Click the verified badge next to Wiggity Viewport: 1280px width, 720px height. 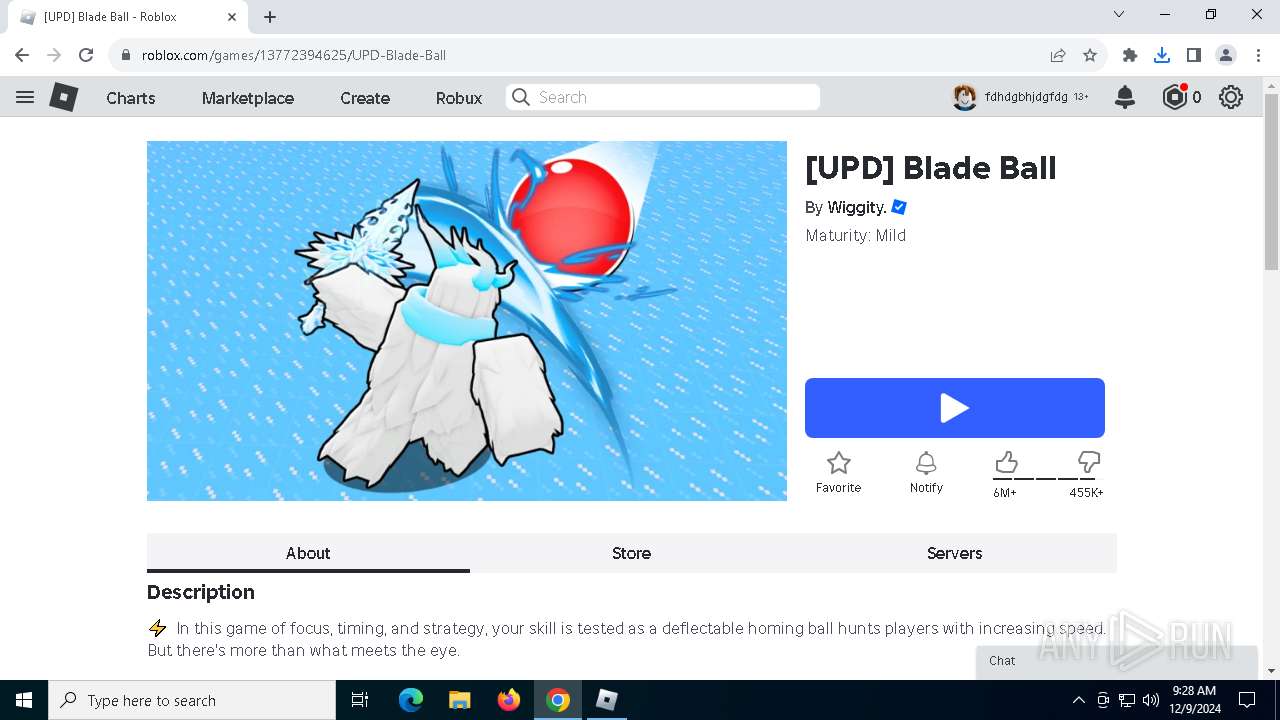899,207
